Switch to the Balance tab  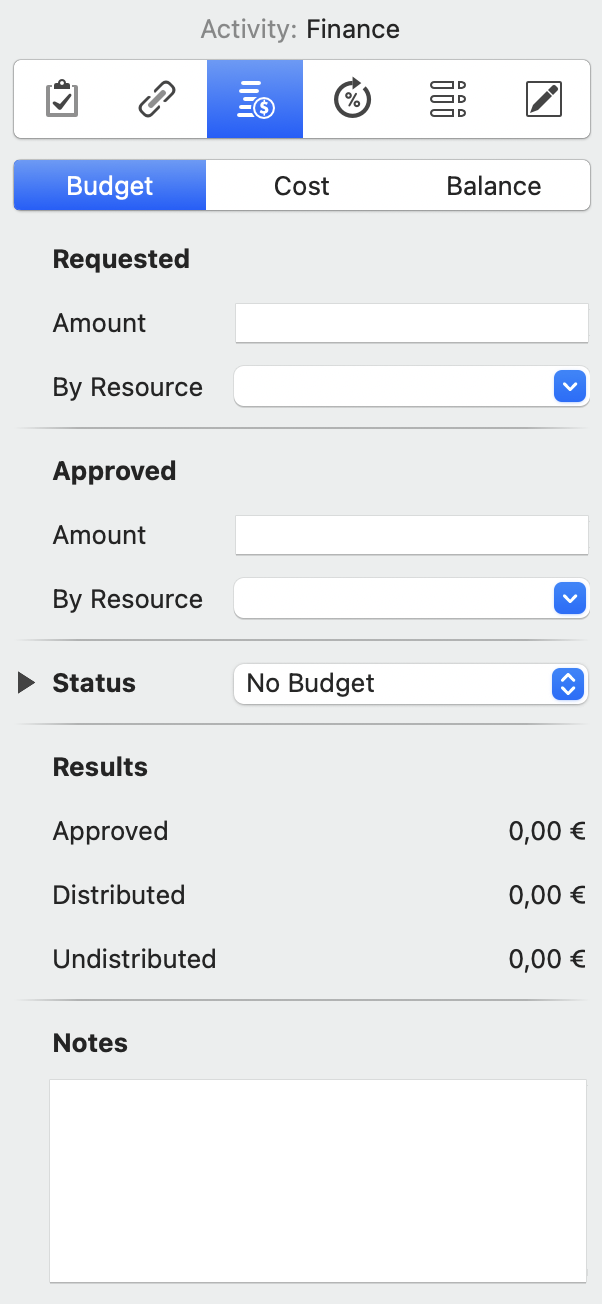coord(493,186)
